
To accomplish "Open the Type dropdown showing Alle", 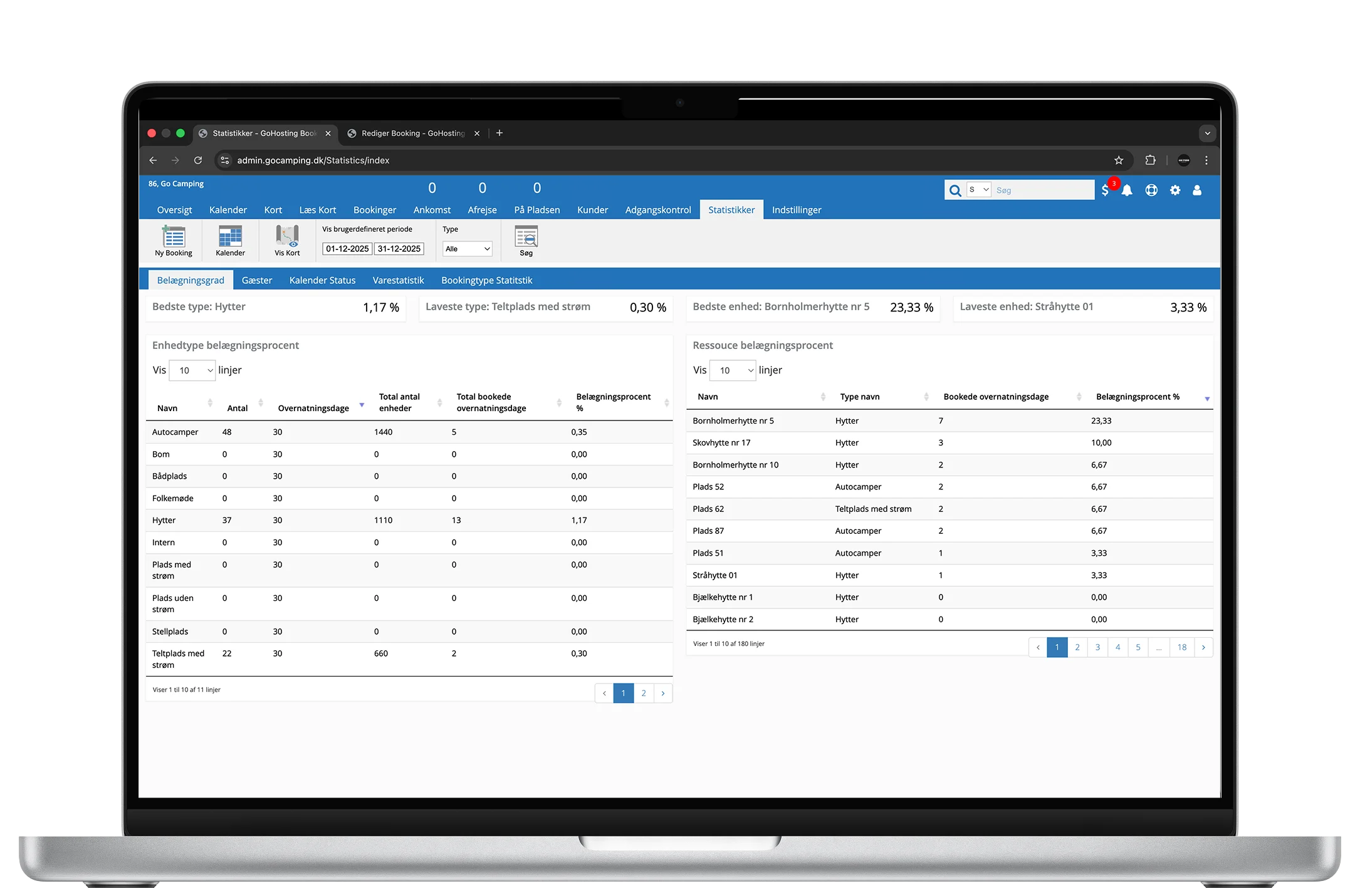I will pos(468,249).
